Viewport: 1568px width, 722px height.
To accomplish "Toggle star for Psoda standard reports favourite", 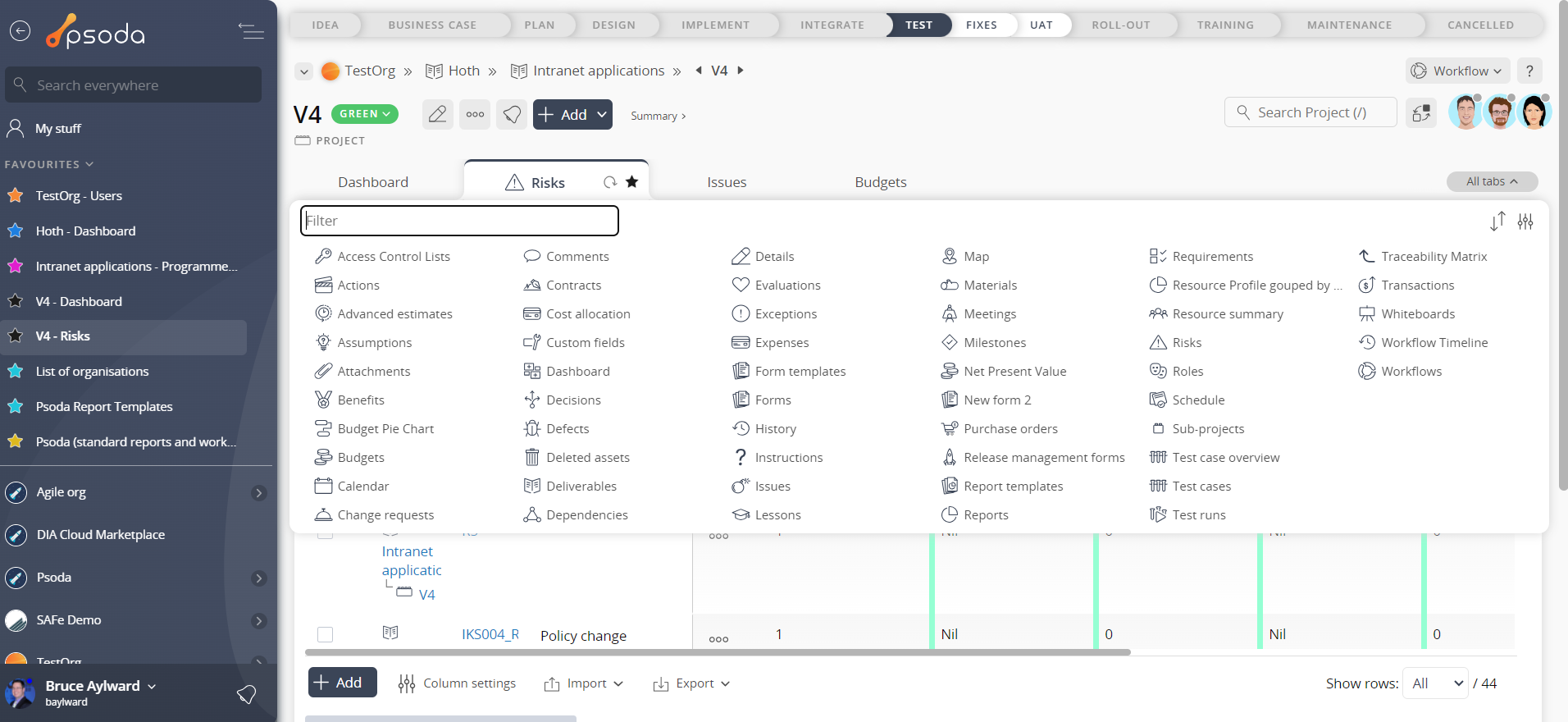I will [16, 441].
